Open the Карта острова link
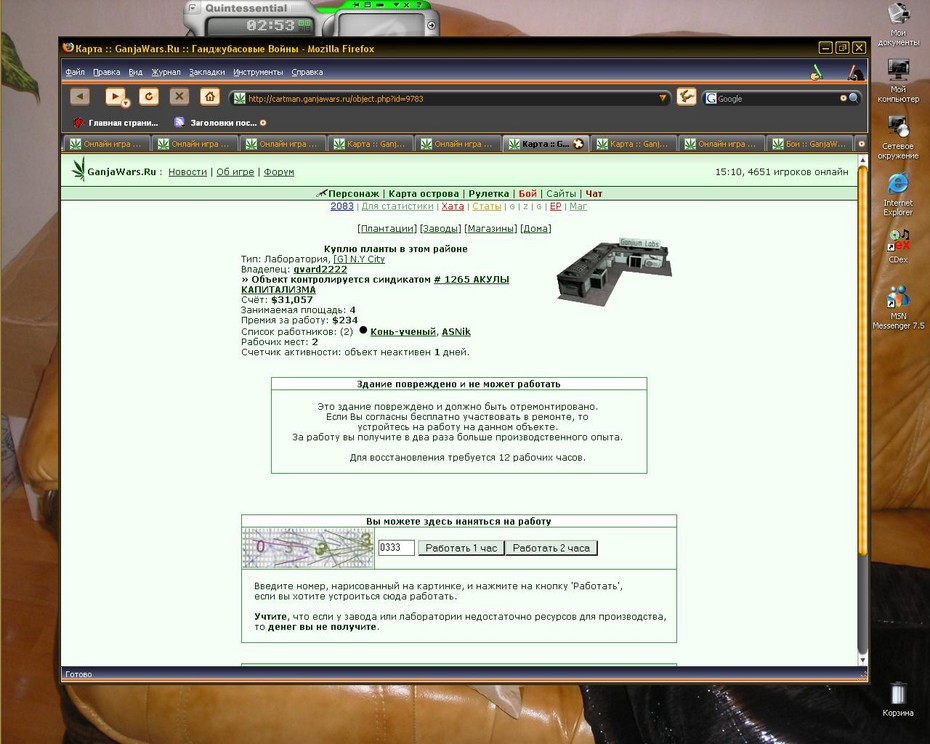The height and width of the screenshot is (744, 930). pos(423,193)
